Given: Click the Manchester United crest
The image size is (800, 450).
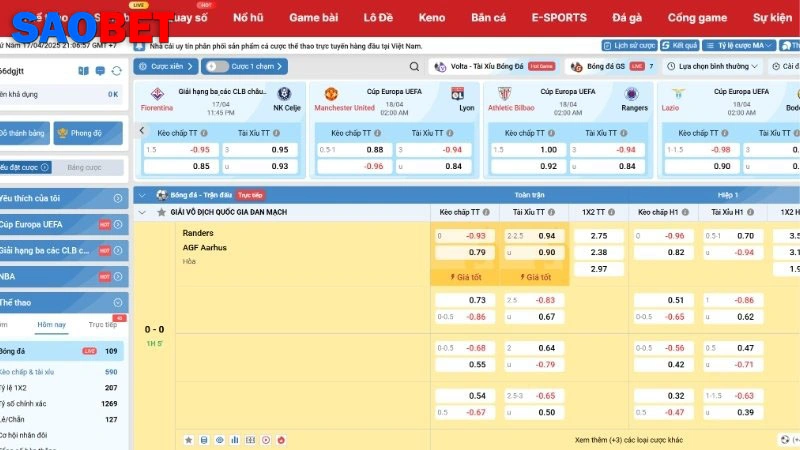Looking at the screenshot, I should [331, 94].
